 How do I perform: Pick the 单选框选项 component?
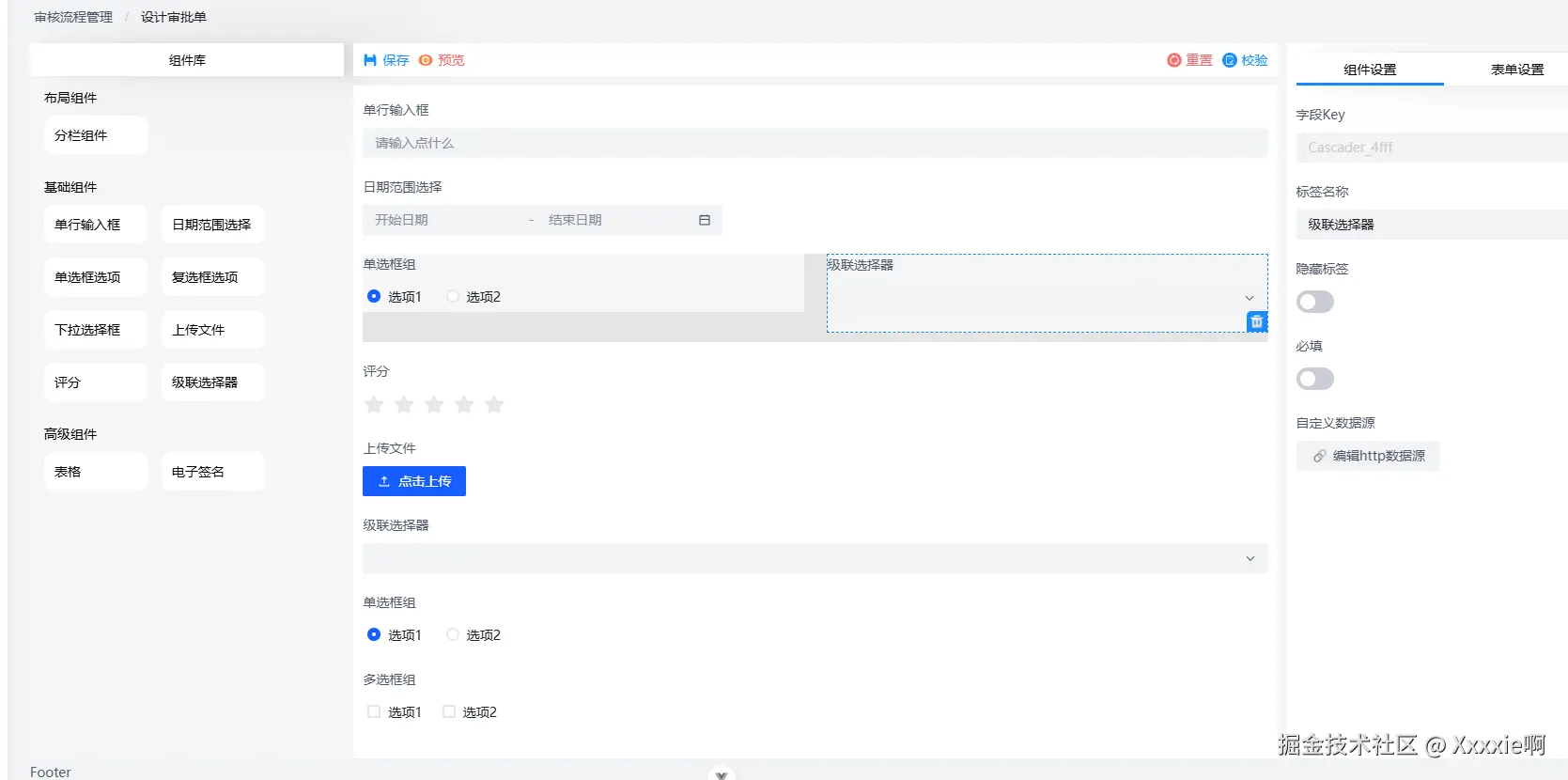point(96,277)
